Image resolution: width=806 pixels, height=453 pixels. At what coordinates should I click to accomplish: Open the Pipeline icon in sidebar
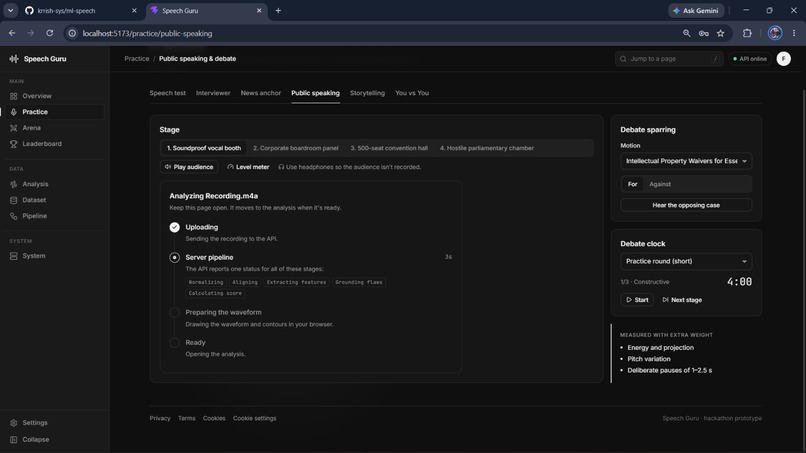[14, 216]
